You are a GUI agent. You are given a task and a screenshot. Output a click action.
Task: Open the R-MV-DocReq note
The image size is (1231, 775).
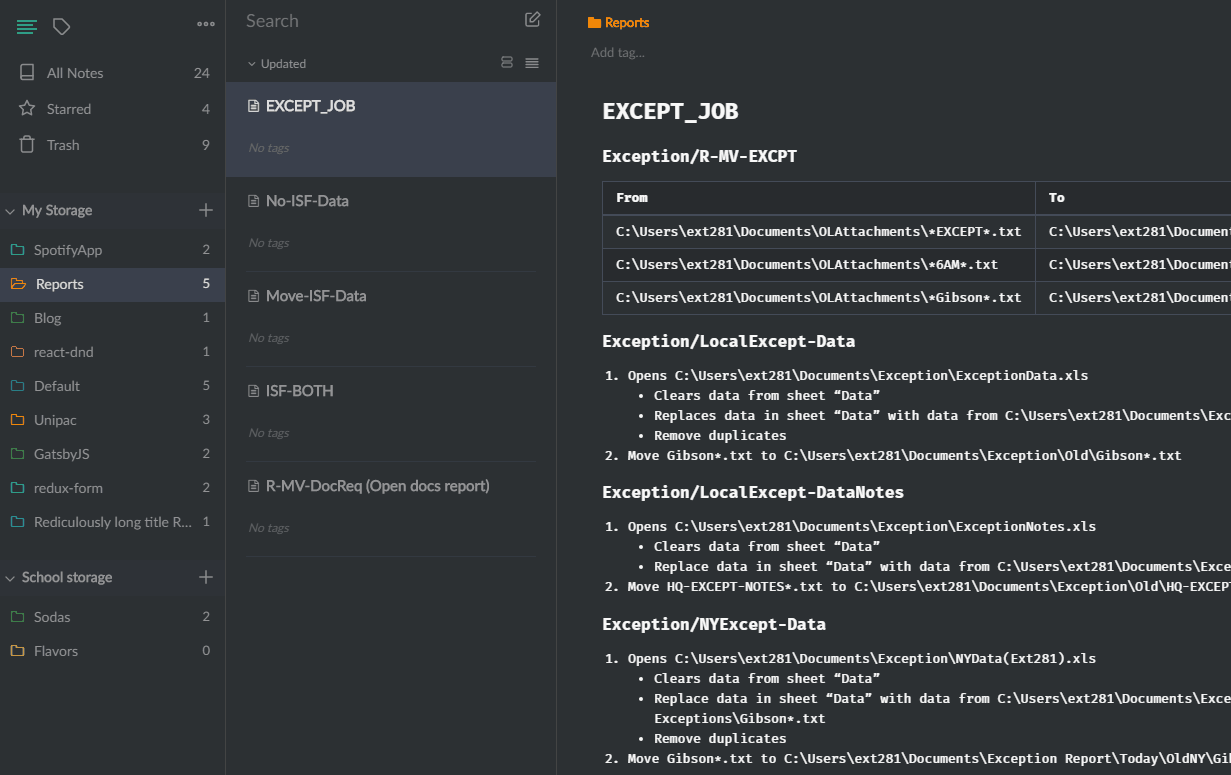[377, 486]
